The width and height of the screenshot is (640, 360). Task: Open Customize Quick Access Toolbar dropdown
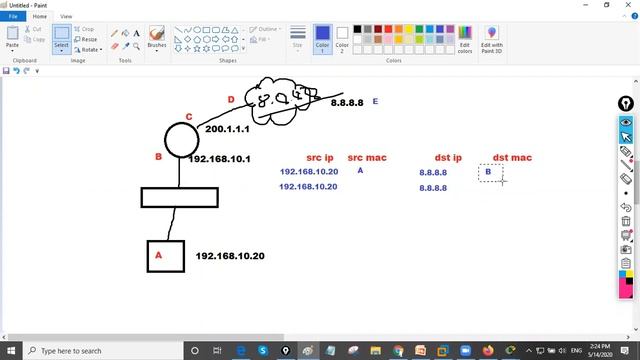click(x=37, y=71)
